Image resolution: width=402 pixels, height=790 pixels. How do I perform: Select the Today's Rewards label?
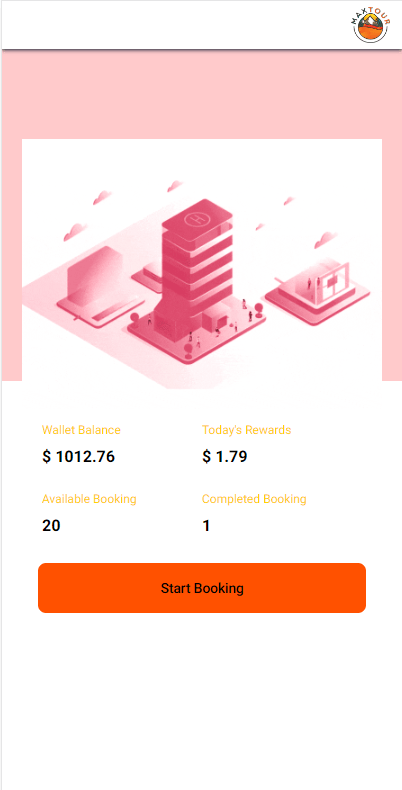pos(246,430)
